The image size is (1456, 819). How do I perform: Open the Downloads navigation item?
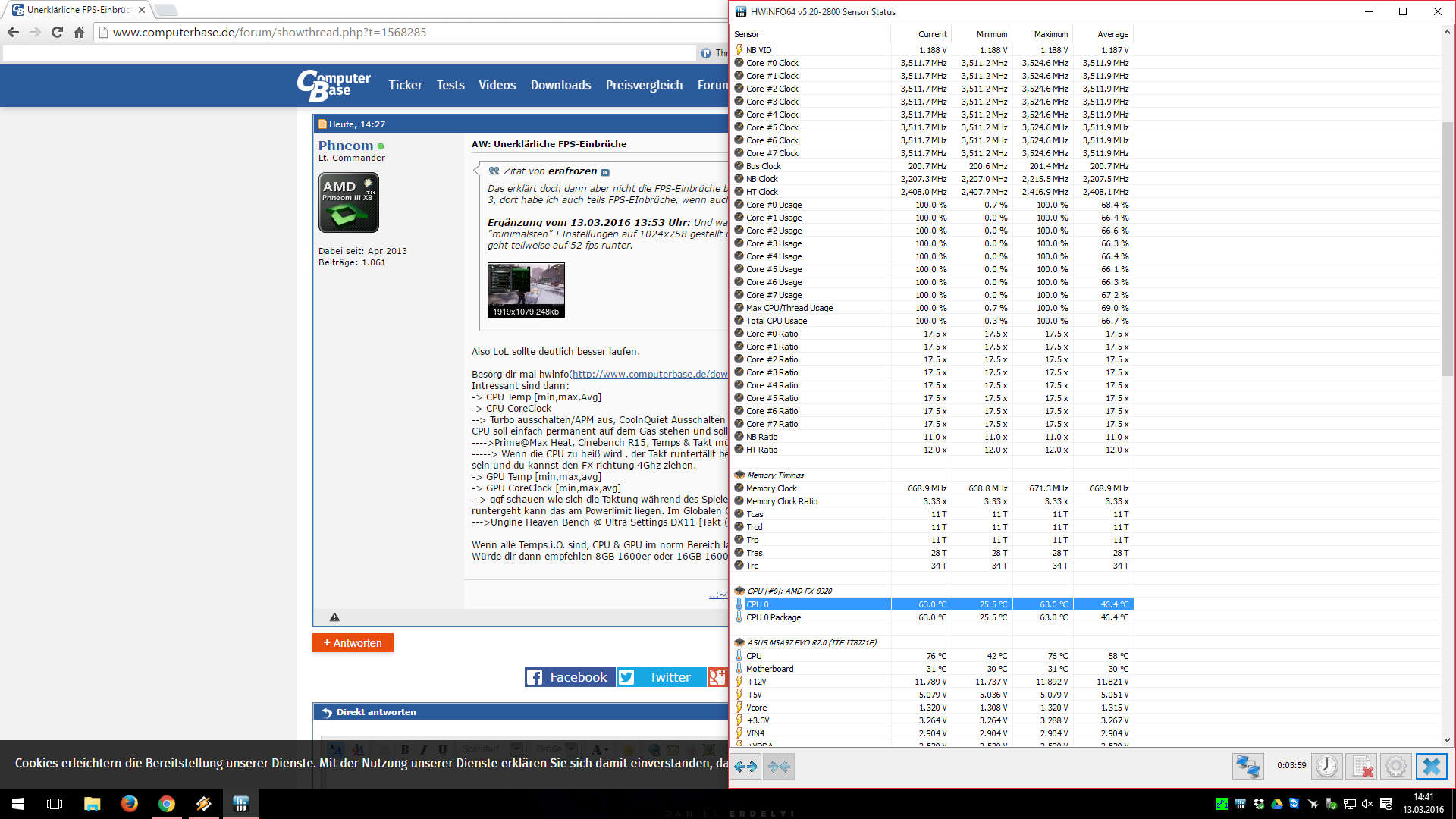[x=560, y=85]
